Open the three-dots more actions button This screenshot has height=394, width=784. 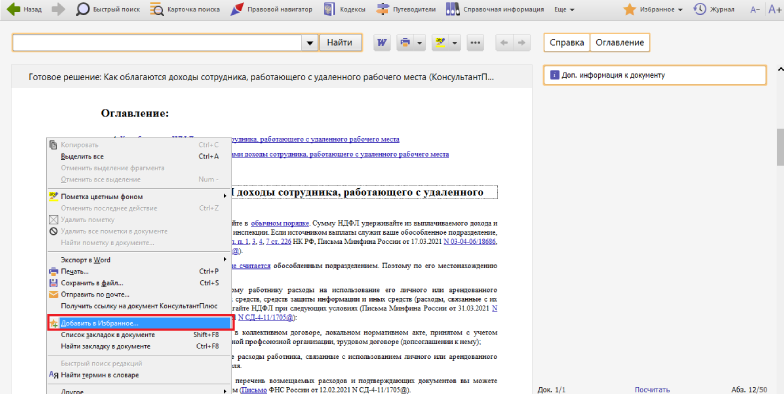point(475,43)
